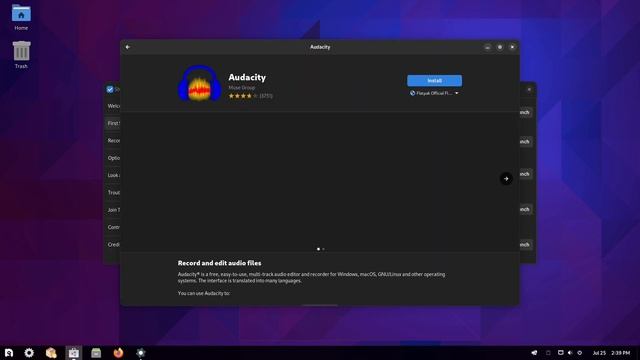
Task: Select the Troub... item in background sidebar
Action: (113, 193)
